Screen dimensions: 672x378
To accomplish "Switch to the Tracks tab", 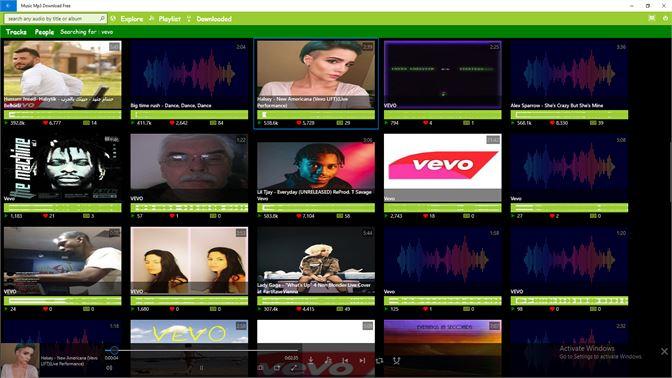I will tap(16, 32).
